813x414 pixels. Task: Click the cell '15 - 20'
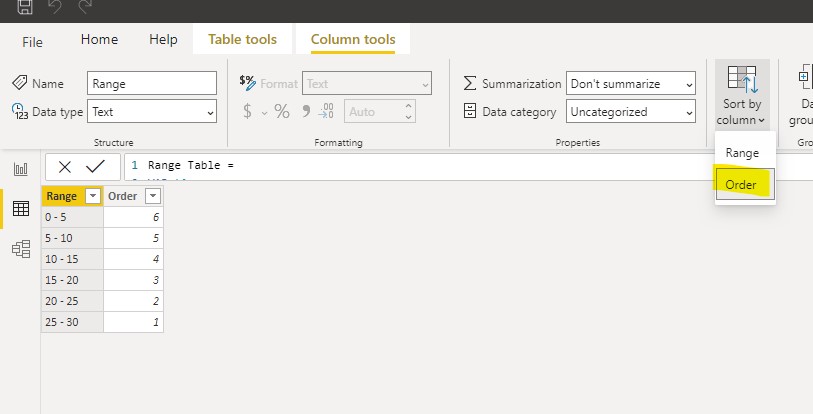(x=72, y=280)
